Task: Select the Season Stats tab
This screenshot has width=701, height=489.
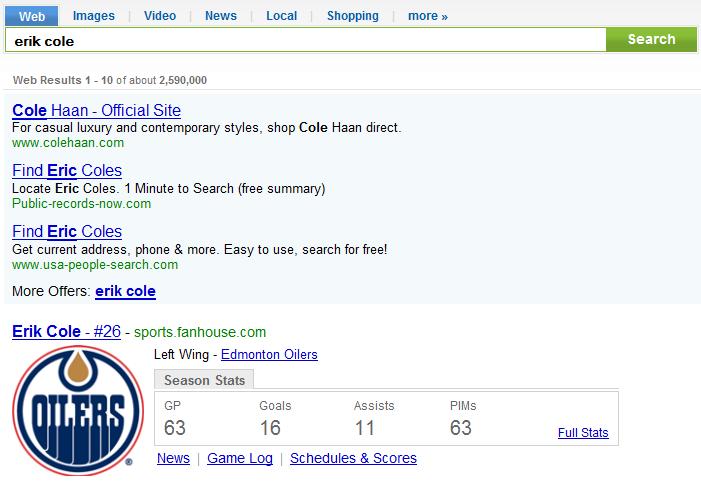Action: (x=205, y=380)
